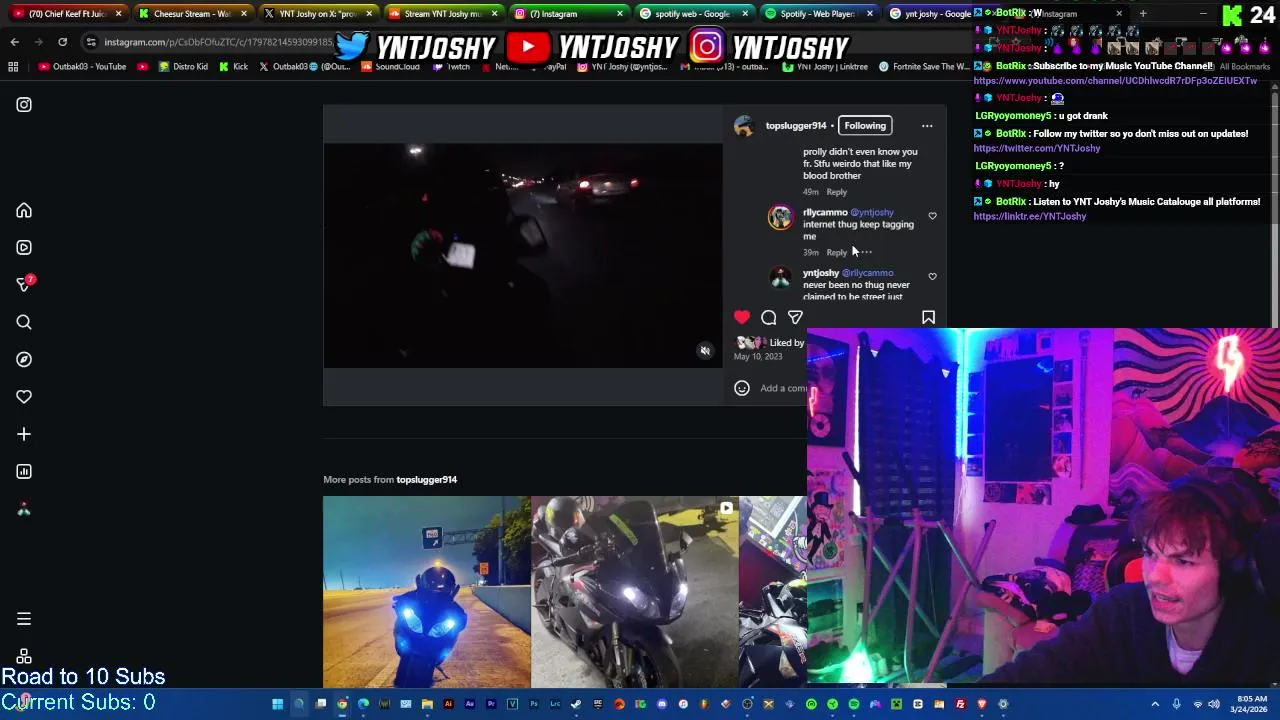Switch to the Chief Keef YouTube tab
This screenshot has height=720, width=1280.
coord(68,14)
